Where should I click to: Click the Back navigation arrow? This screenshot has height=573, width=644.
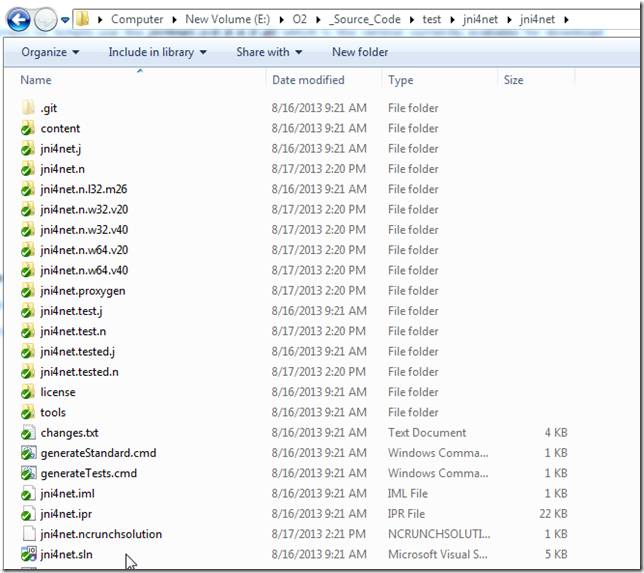click(x=19, y=19)
